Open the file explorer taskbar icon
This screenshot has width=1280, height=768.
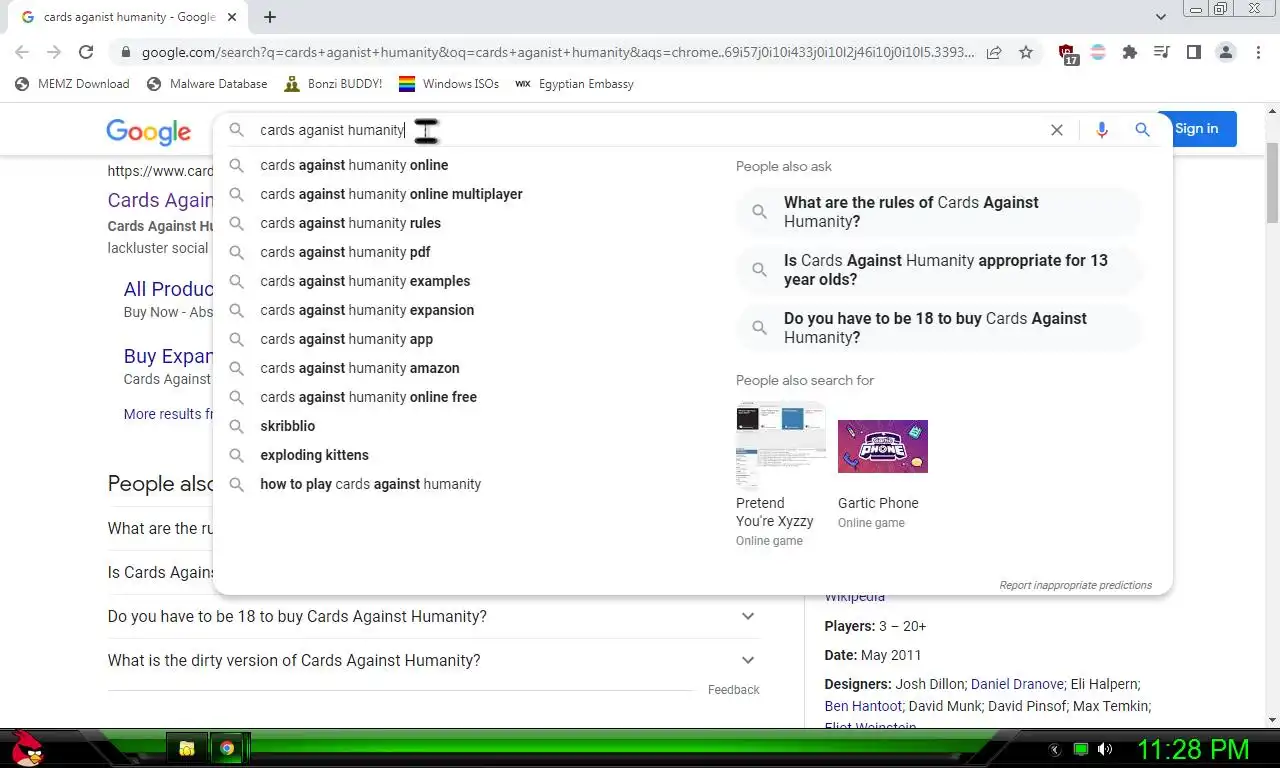coord(186,748)
